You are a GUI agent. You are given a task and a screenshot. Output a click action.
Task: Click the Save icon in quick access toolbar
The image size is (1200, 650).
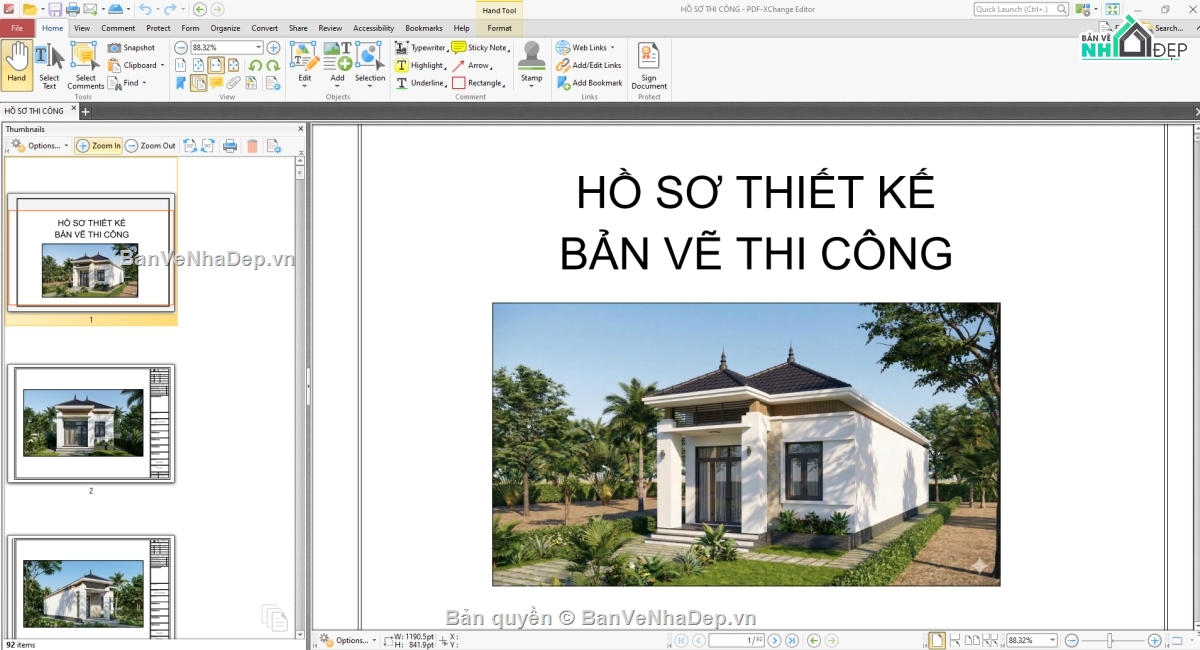point(55,9)
